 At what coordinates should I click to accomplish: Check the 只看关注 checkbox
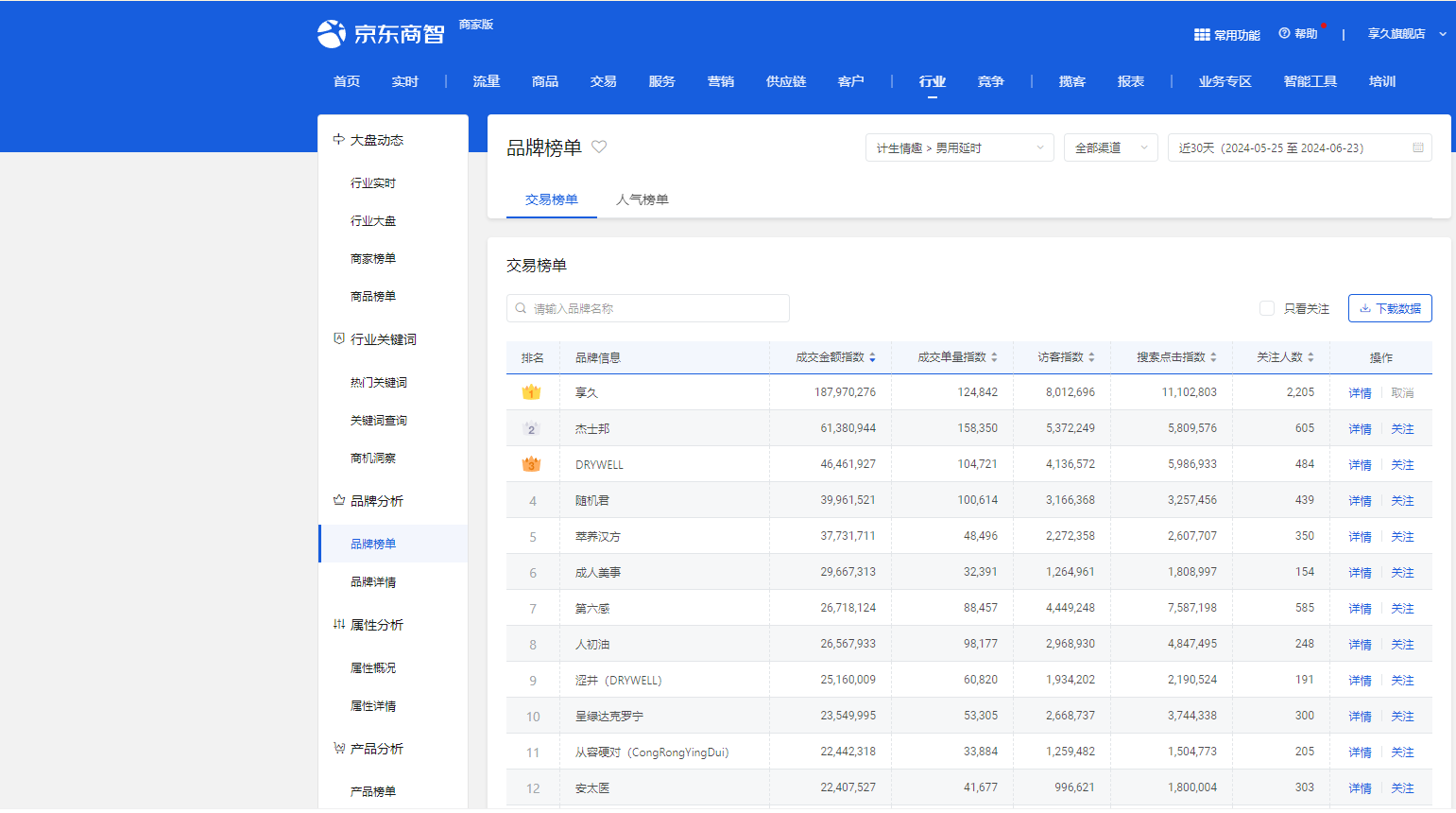click(x=1267, y=308)
